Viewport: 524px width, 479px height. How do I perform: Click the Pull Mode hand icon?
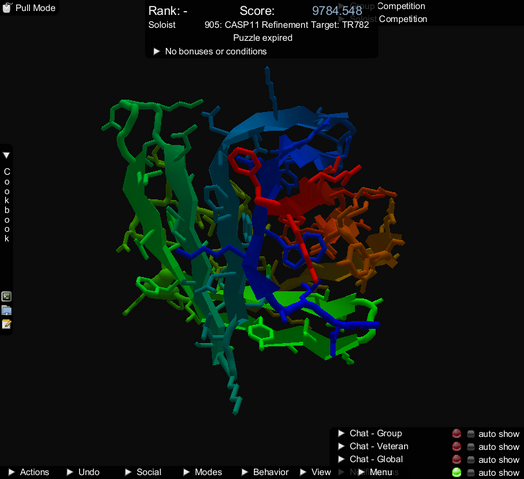pyautogui.click(x=7, y=7)
